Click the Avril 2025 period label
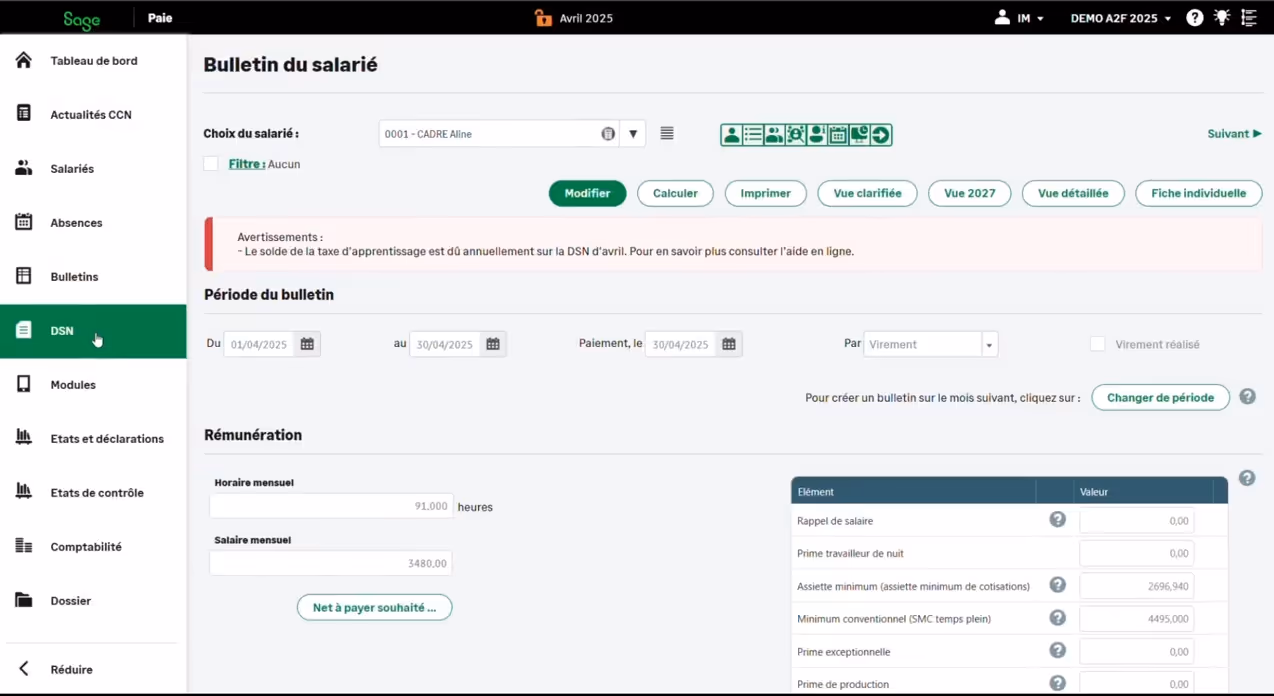The image size is (1274, 696). [x=586, y=18]
